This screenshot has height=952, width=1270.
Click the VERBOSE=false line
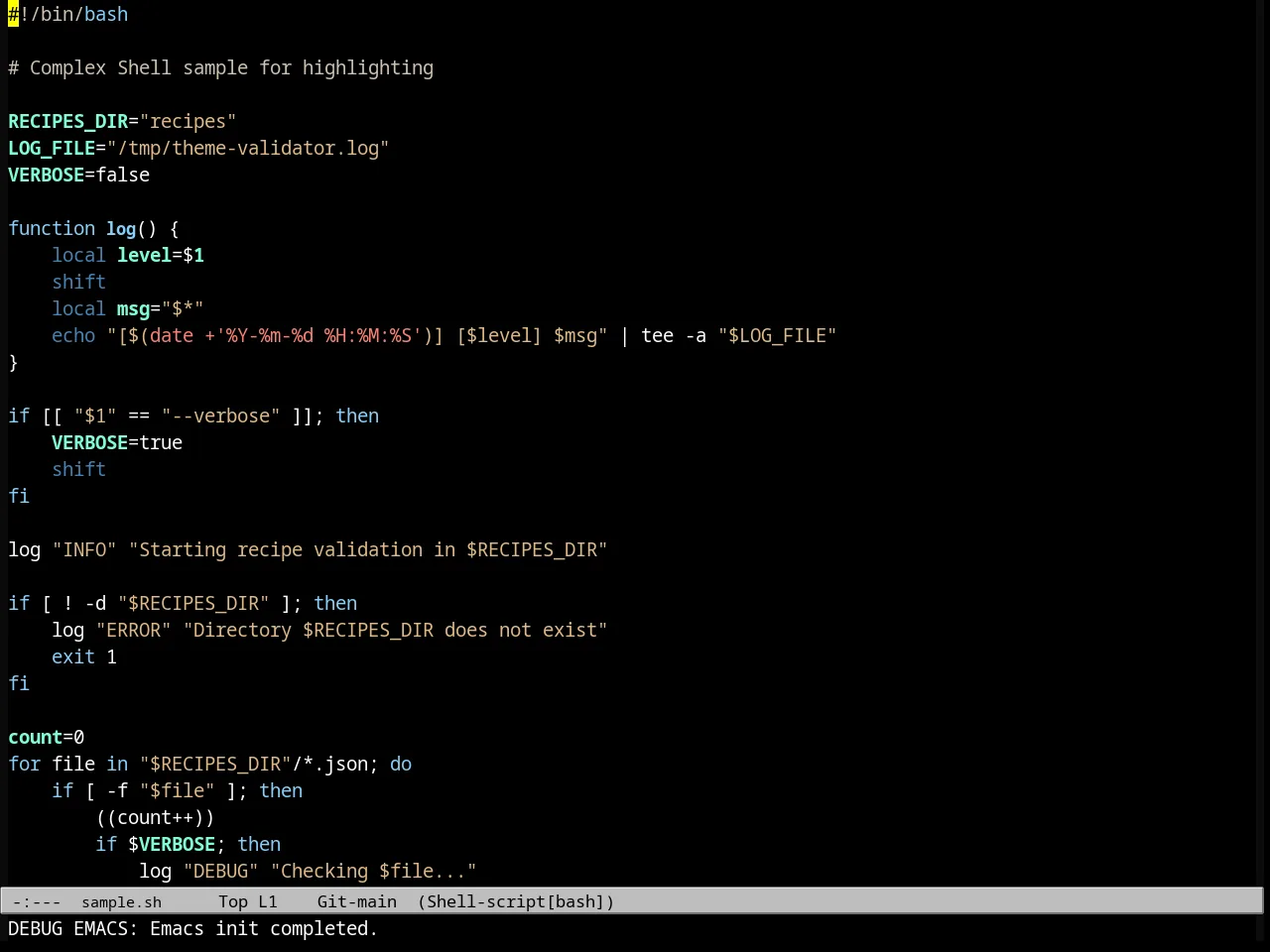click(x=79, y=175)
